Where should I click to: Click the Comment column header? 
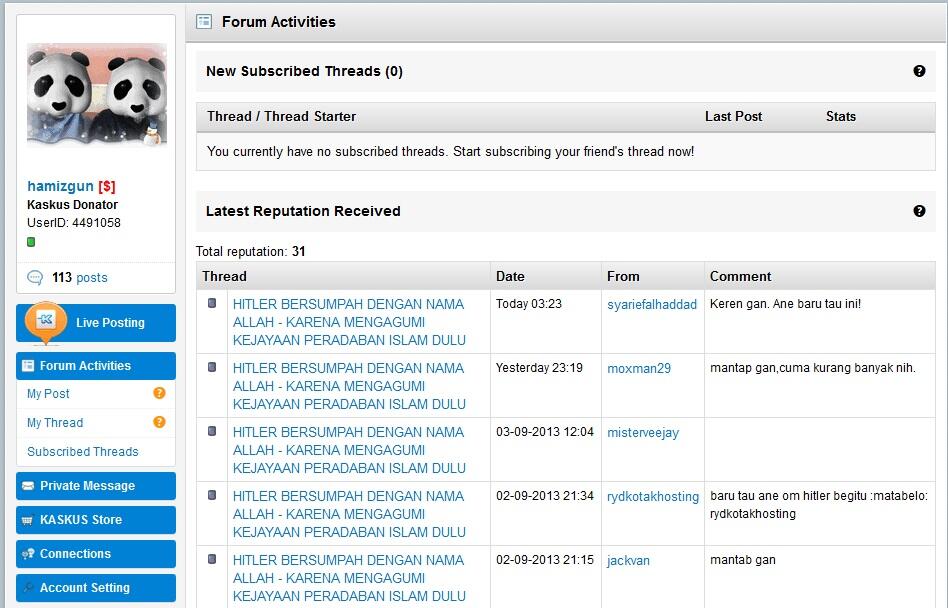pos(741,276)
